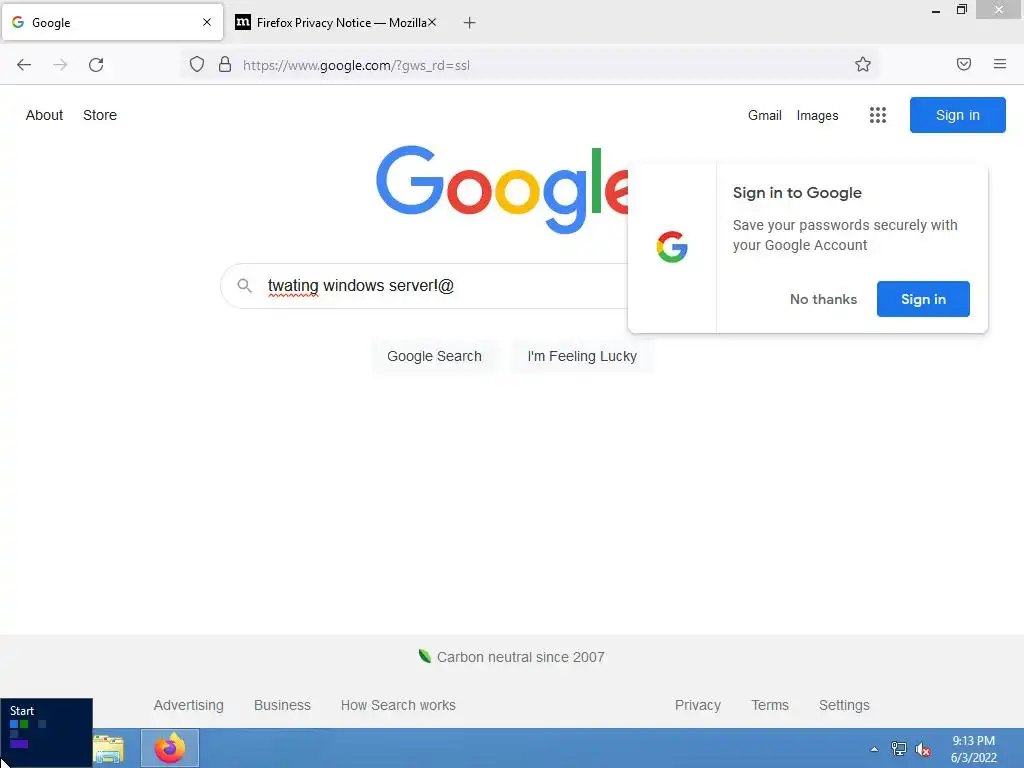Go back using the browser back arrow

point(24,65)
